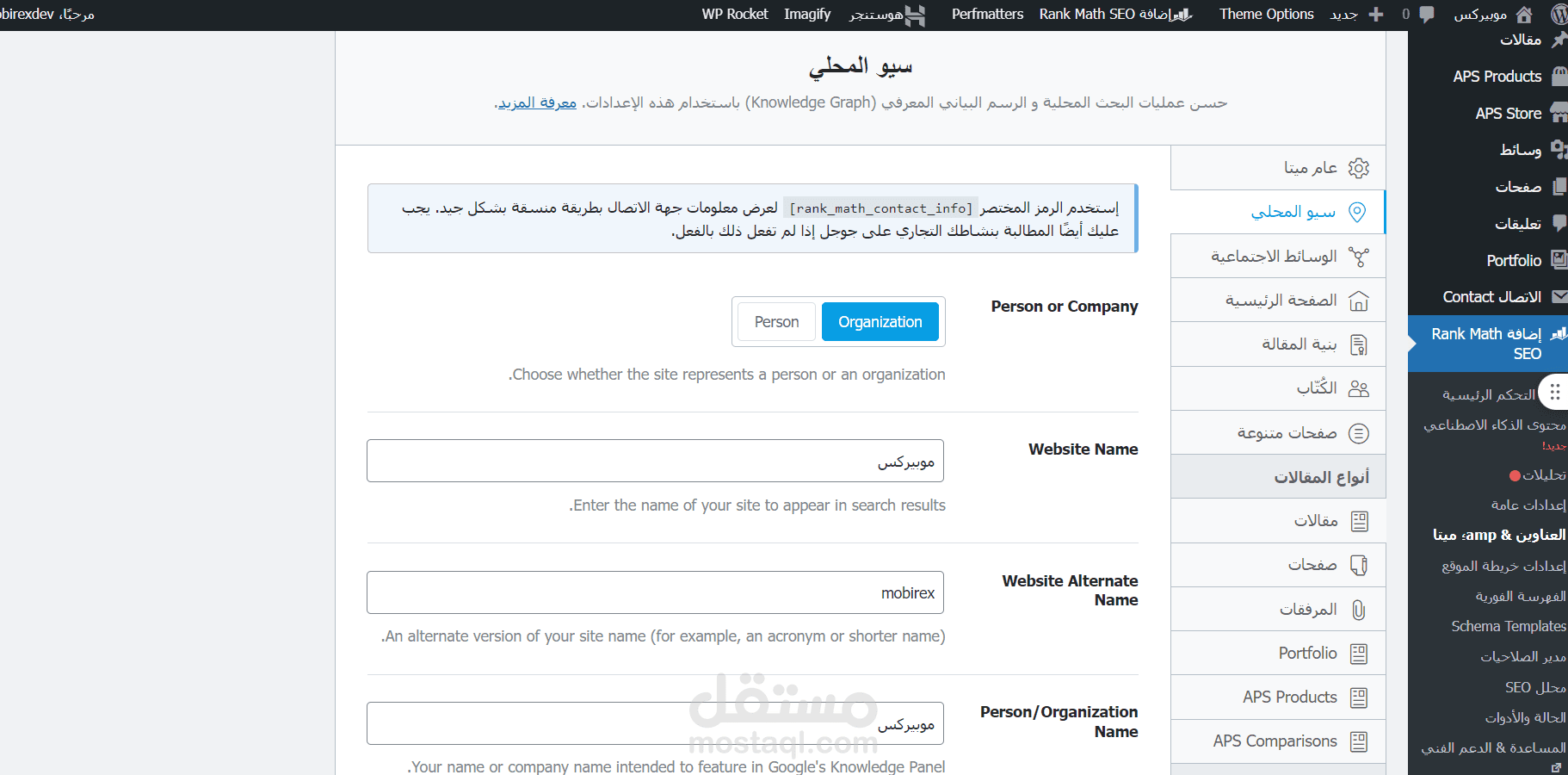The width and height of the screenshot is (1568, 775).
Task: Open the معرفة المزيد learn more link
Action: [537, 102]
